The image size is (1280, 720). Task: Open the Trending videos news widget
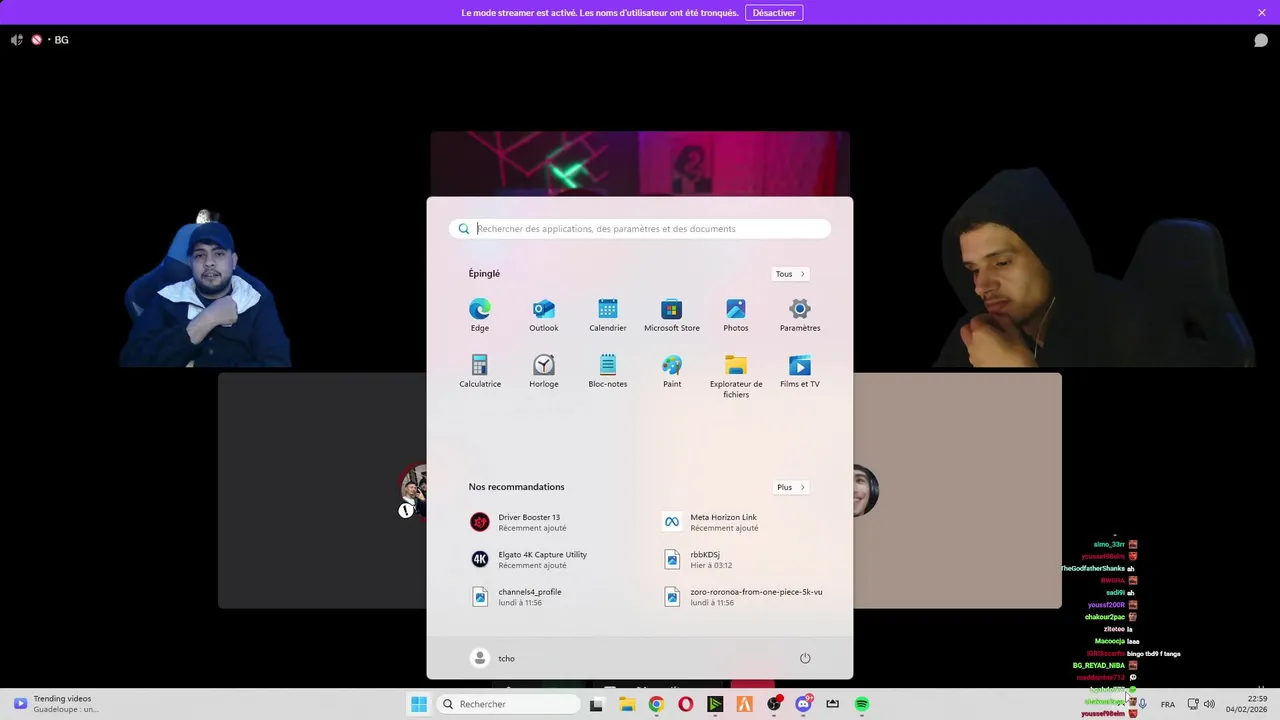(x=57, y=704)
